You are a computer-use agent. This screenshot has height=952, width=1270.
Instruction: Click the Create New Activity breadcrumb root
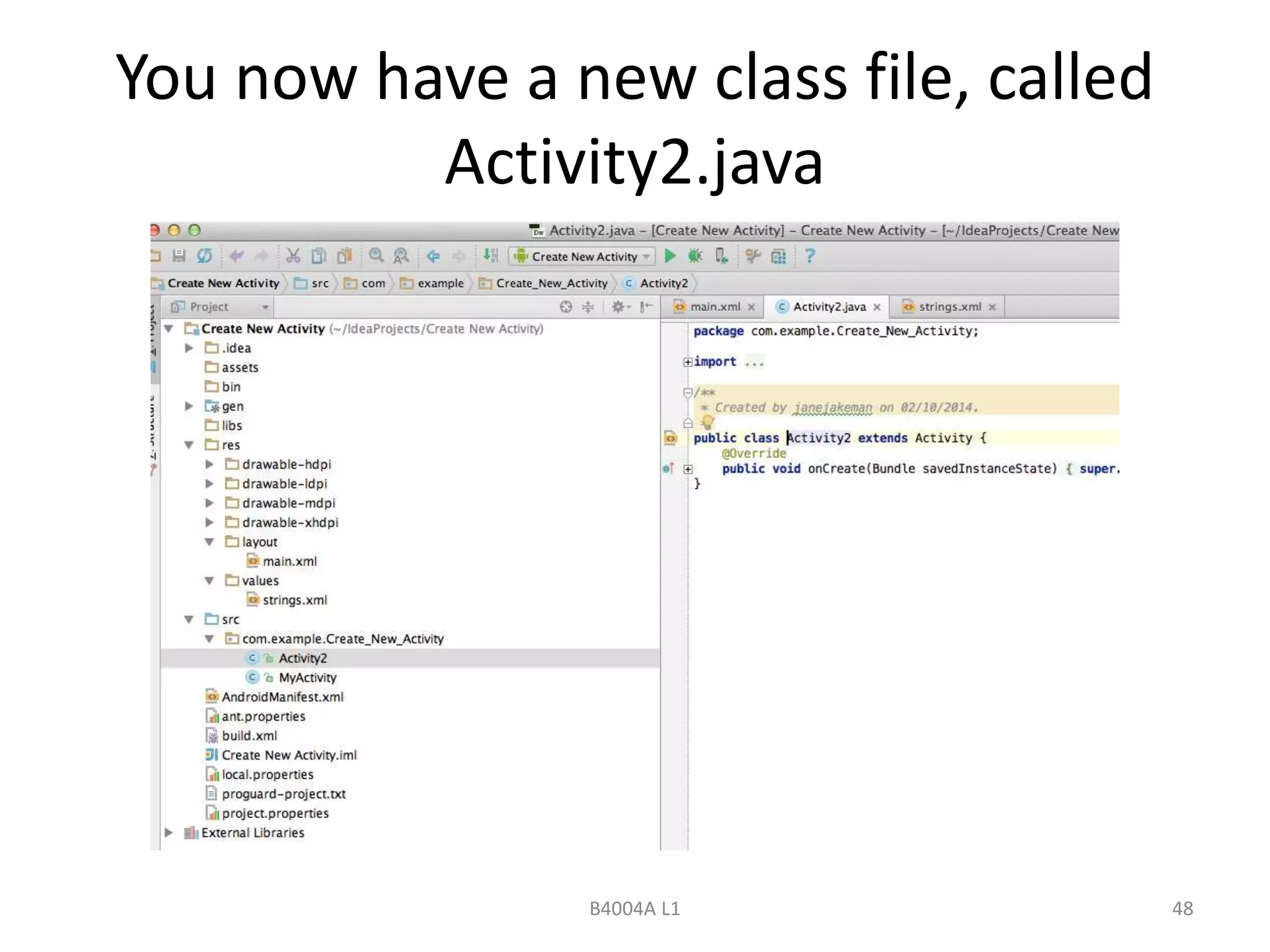(216, 283)
